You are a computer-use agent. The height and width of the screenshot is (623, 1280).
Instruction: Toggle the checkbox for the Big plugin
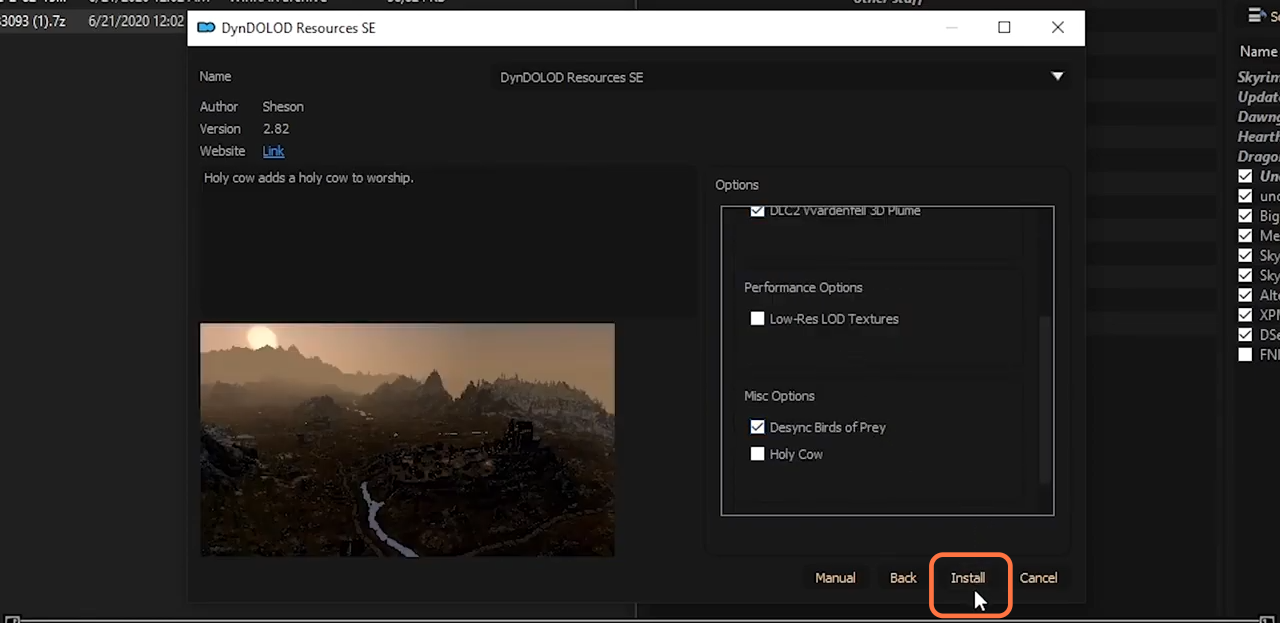point(1245,216)
